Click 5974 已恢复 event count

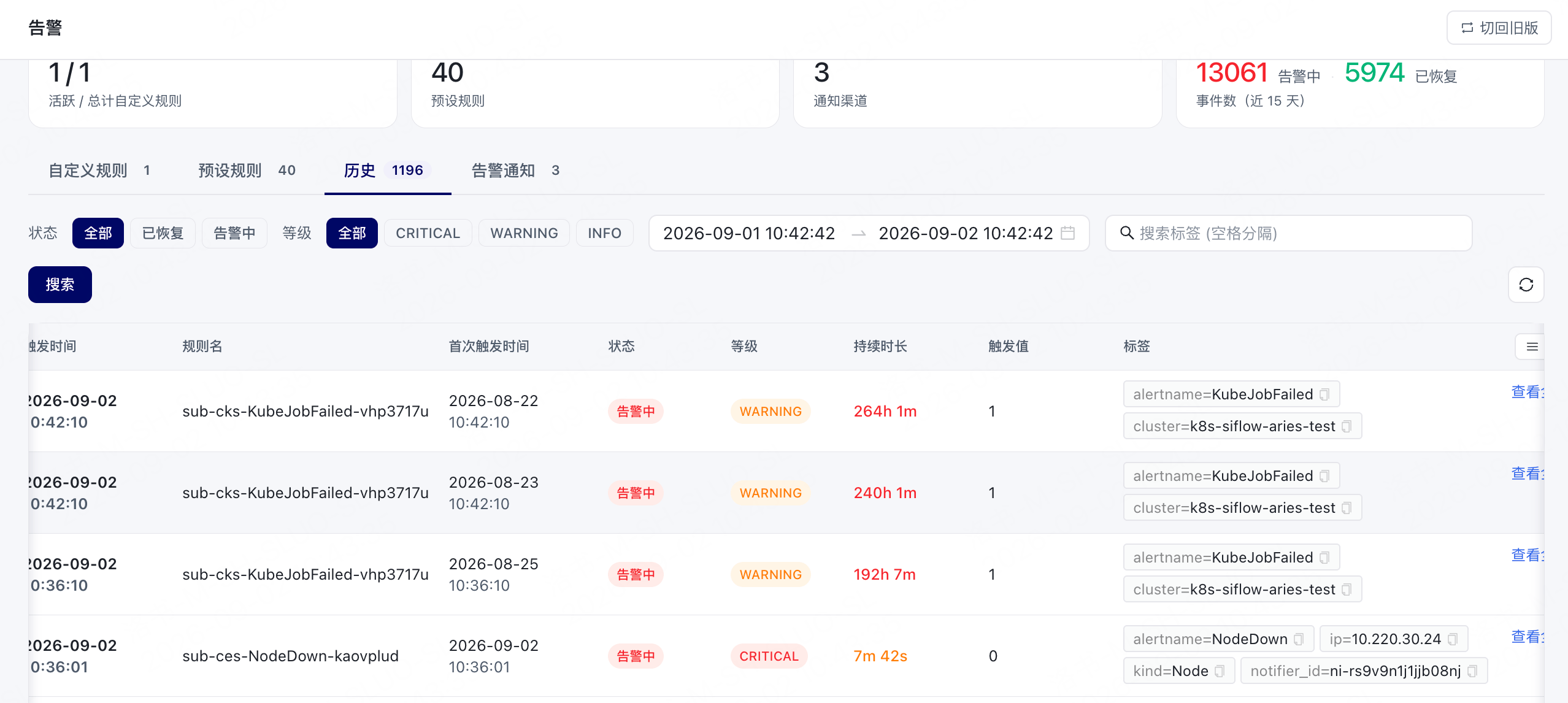point(1401,74)
